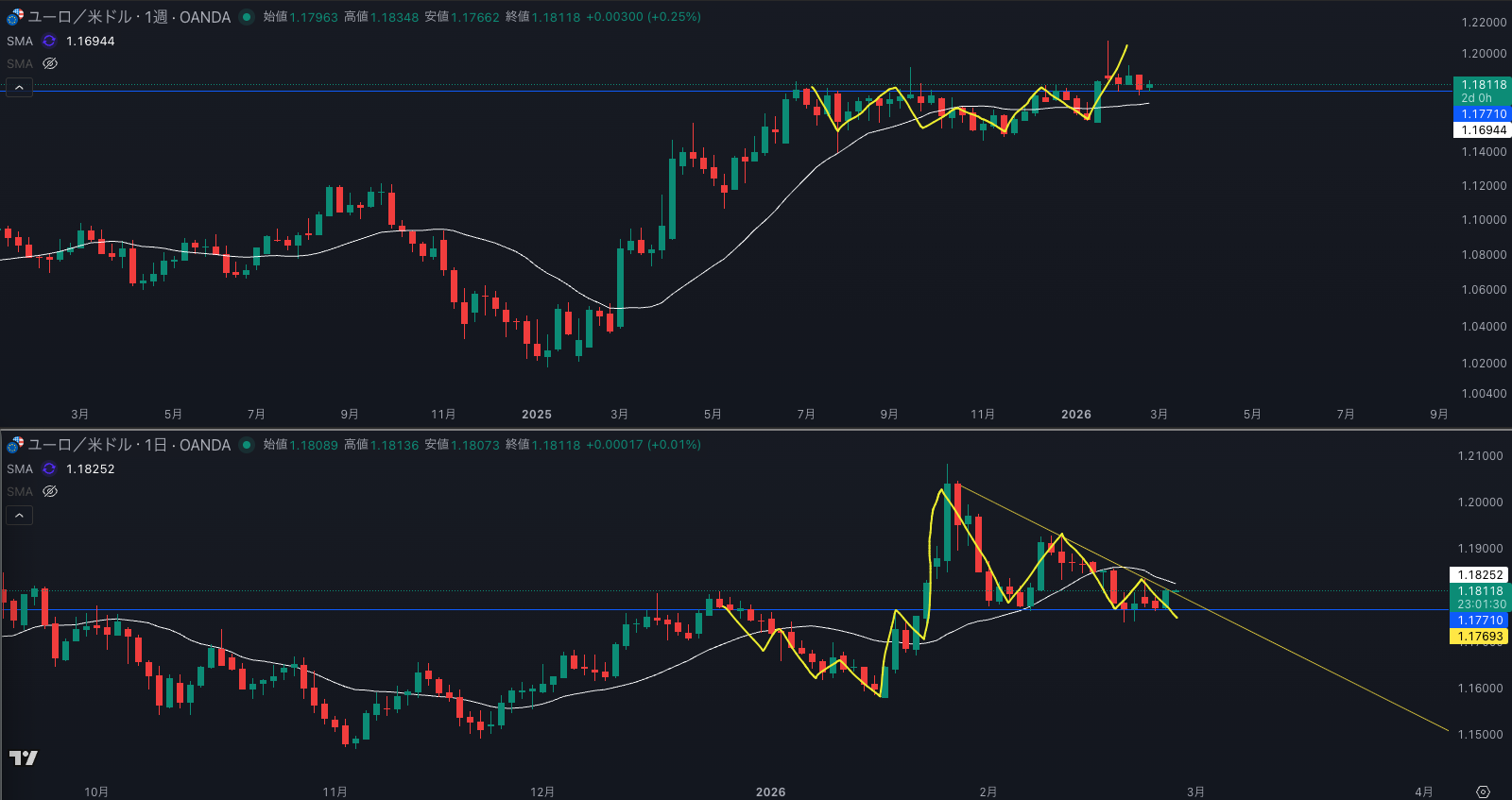The height and width of the screenshot is (800, 1512).
Task: Click the white 1.18252 SMA label on daily axis
Action: pos(1479,575)
